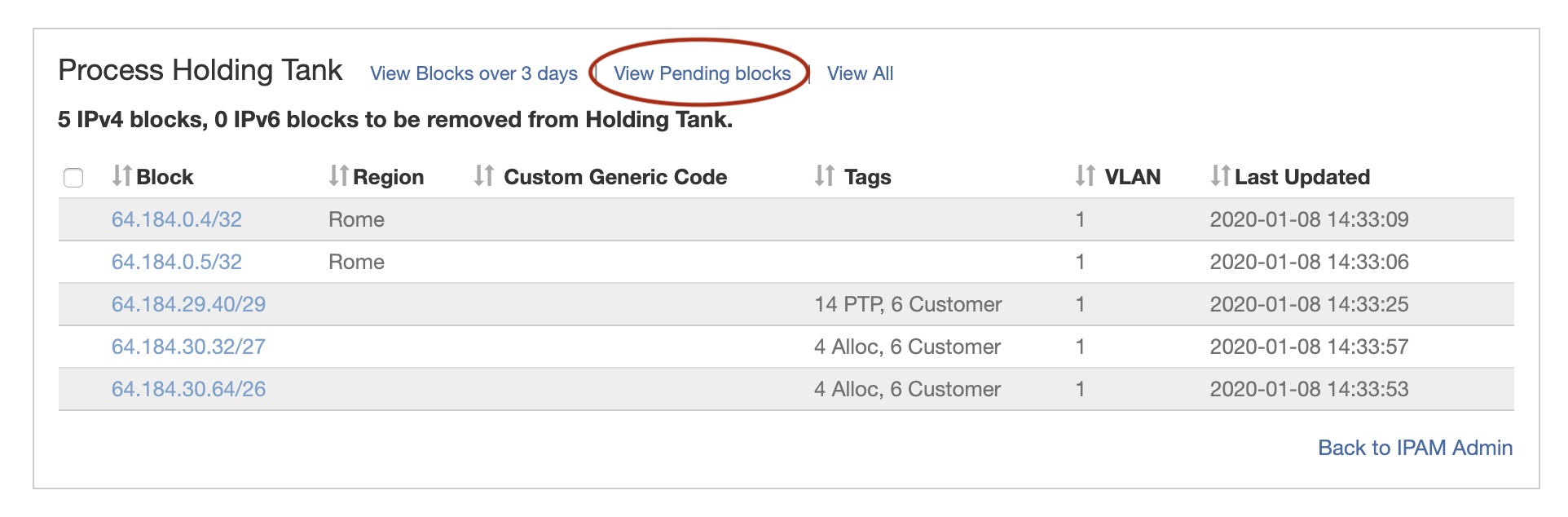Click the Tags column header label
1568x517 pixels.
867,177
